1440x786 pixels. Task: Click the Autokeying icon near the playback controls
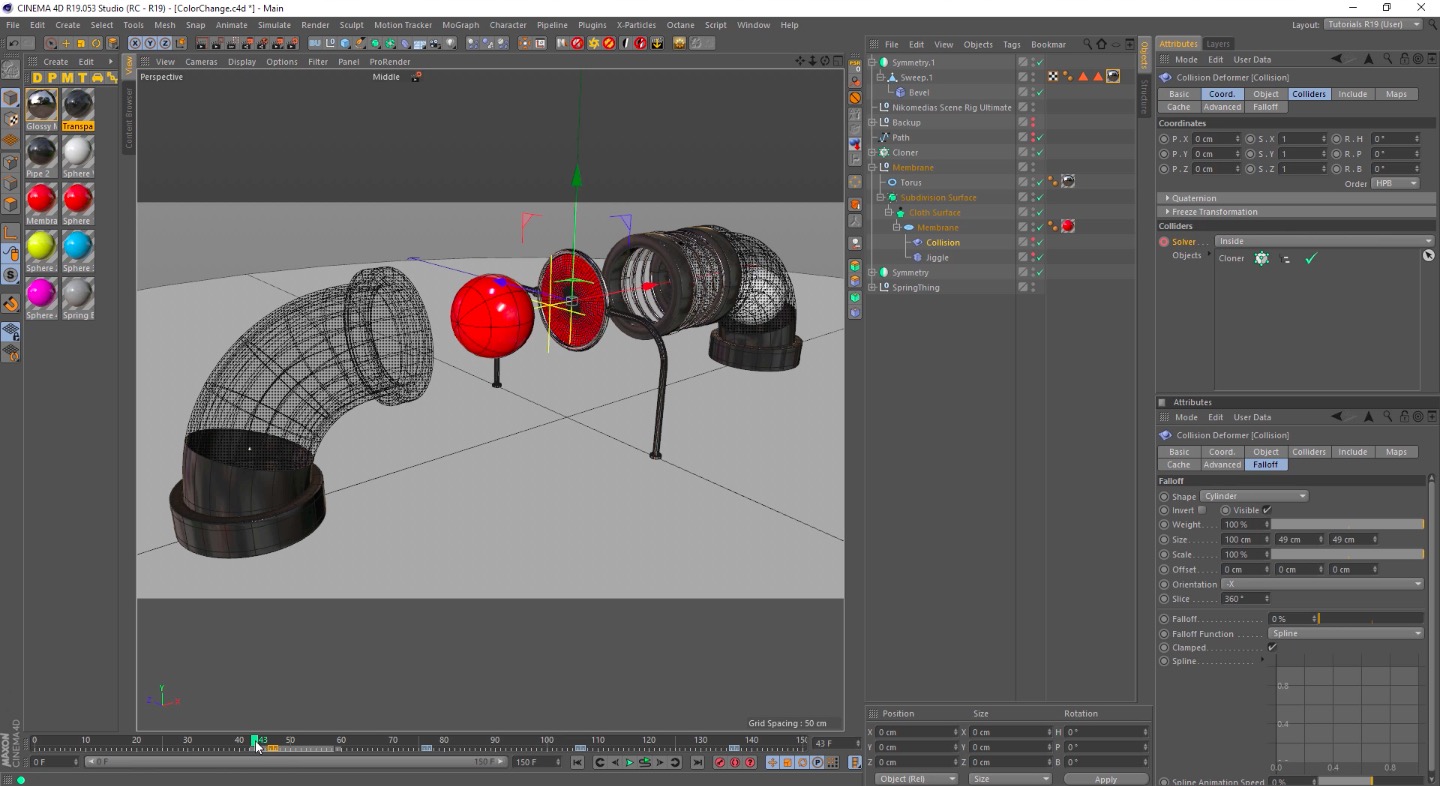[x=735, y=762]
